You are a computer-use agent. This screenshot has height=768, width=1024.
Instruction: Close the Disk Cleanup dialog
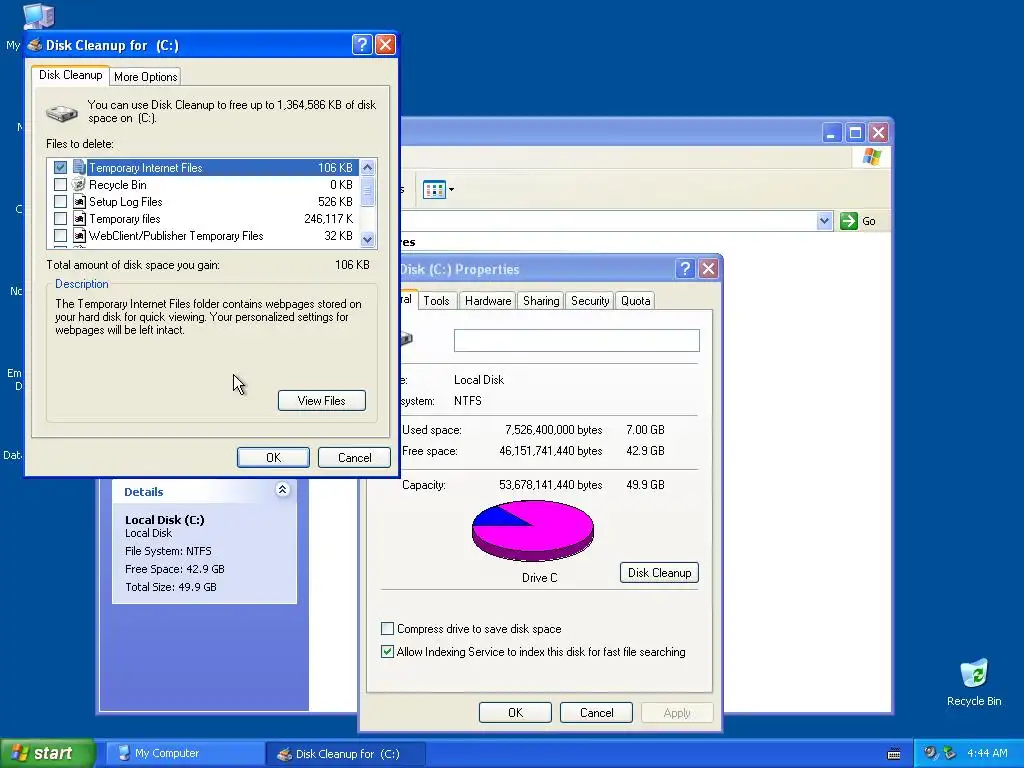click(x=385, y=44)
